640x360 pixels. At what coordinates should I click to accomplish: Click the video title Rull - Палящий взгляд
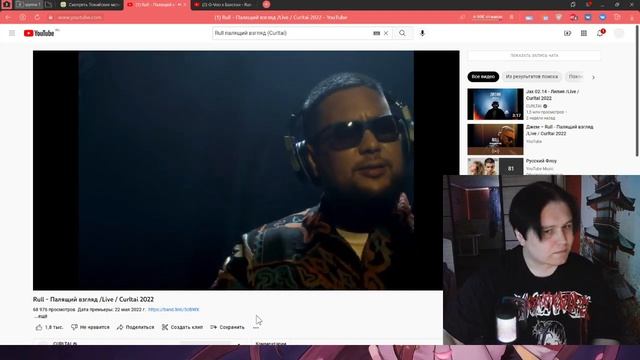pos(93,299)
